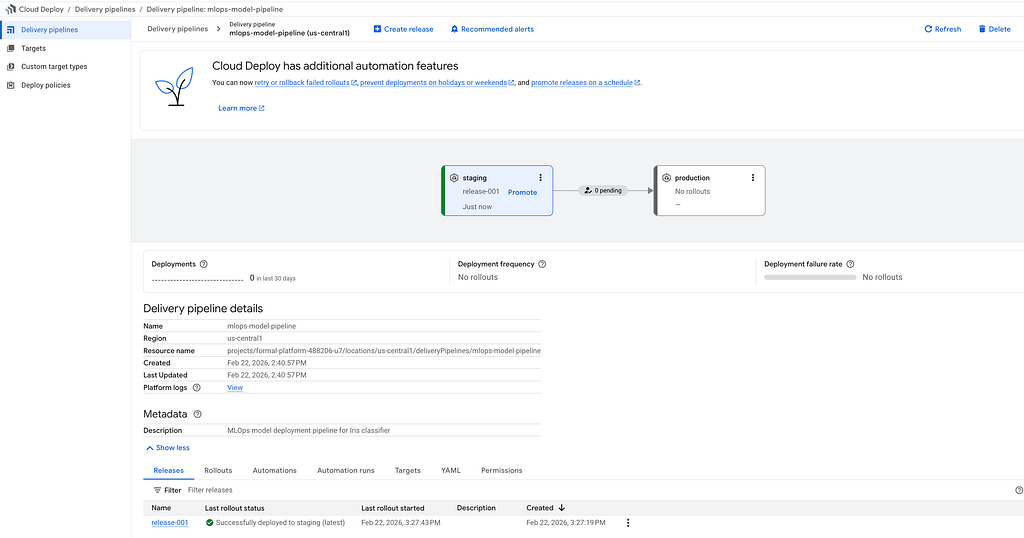Open prevent deployments on holidays link

[x=437, y=83]
